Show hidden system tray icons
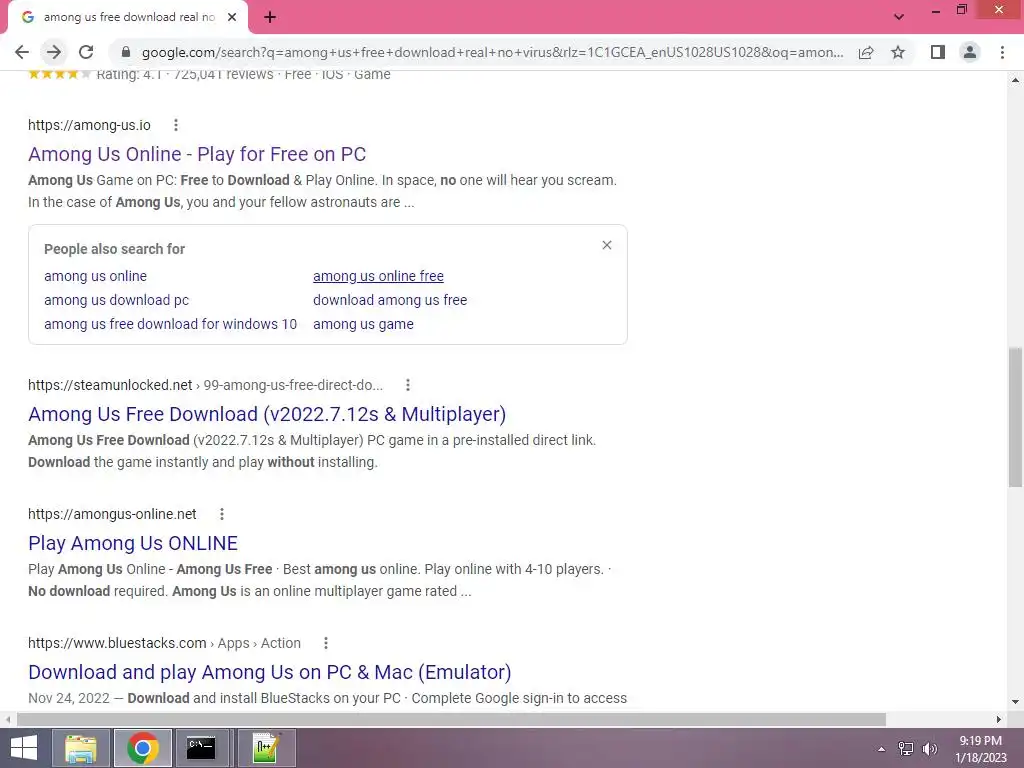Viewport: 1024px width, 768px height. pyautogui.click(x=882, y=749)
